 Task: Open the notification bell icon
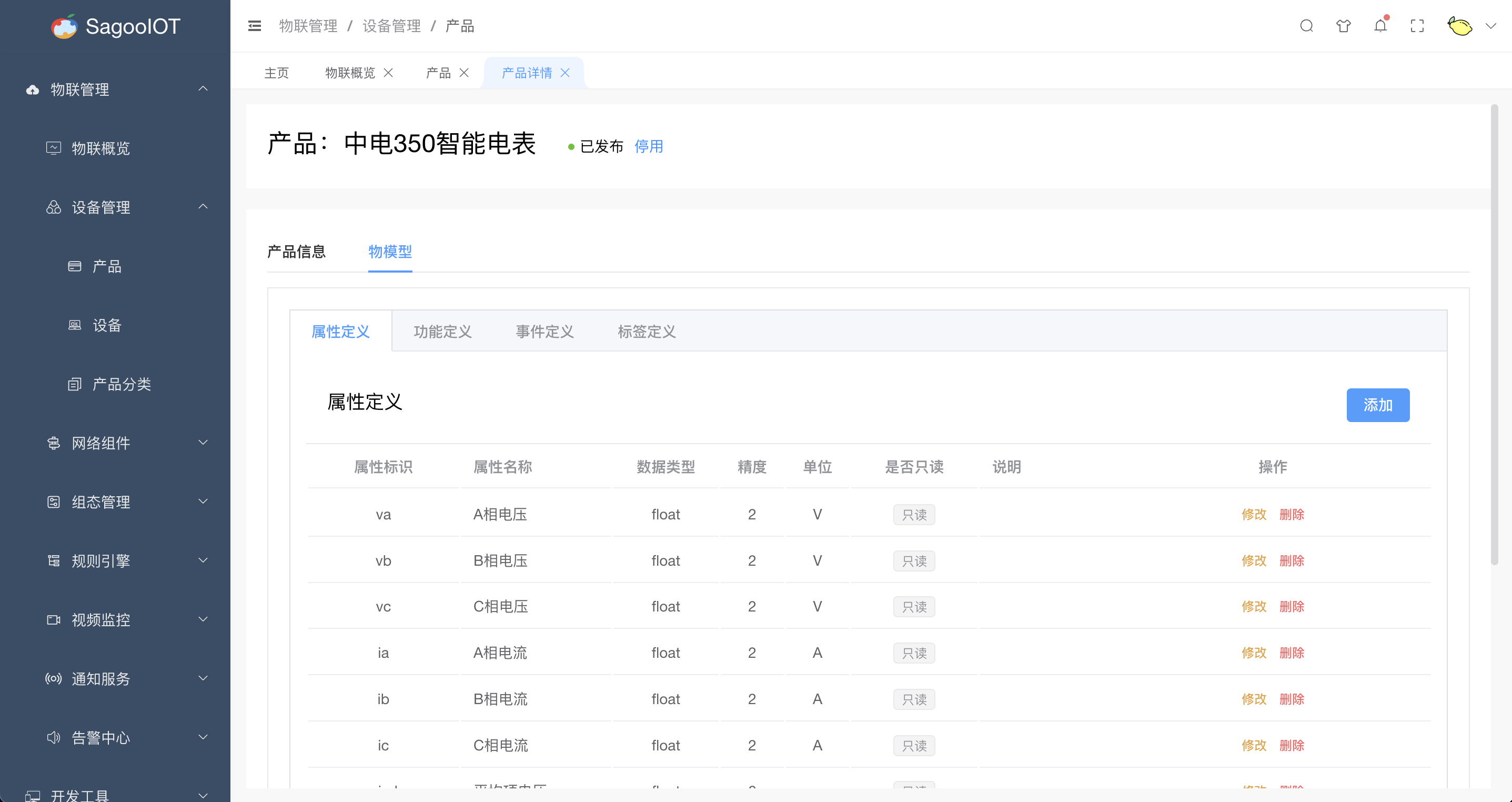(x=1380, y=26)
